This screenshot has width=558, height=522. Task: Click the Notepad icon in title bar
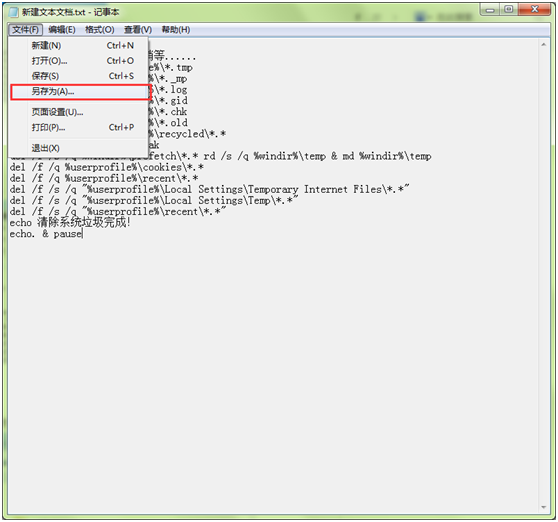(13, 12)
